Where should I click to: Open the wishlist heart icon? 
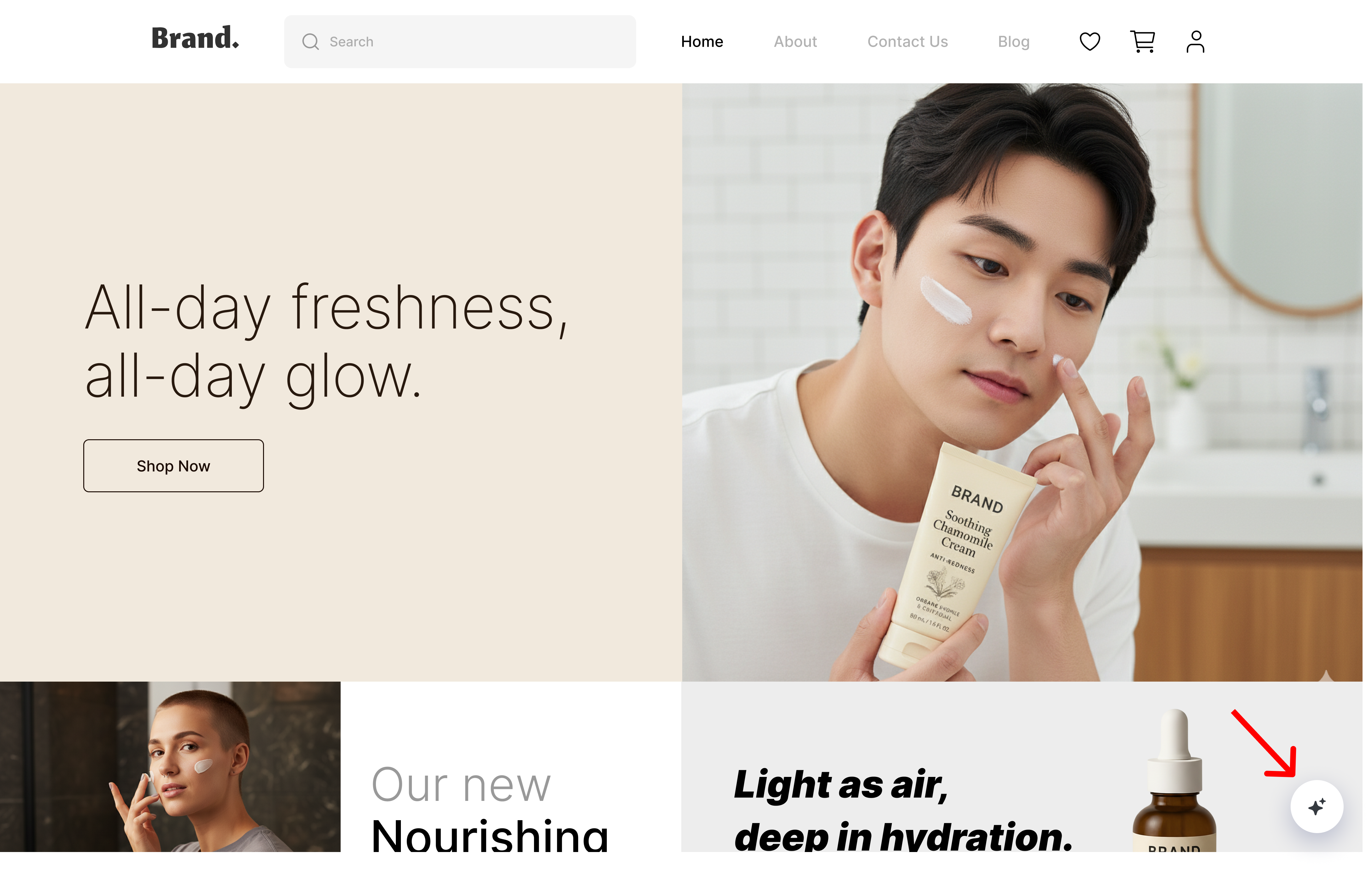click(x=1089, y=42)
